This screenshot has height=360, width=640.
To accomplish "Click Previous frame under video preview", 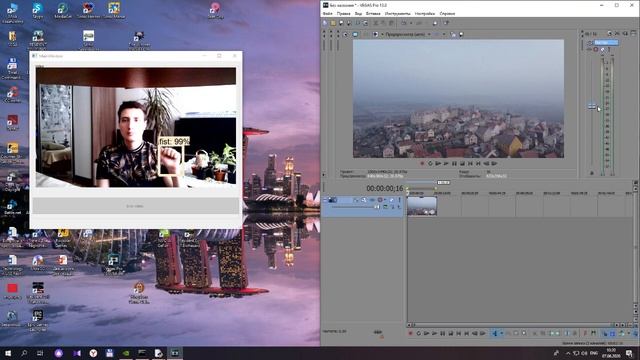I will click(x=486, y=164).
